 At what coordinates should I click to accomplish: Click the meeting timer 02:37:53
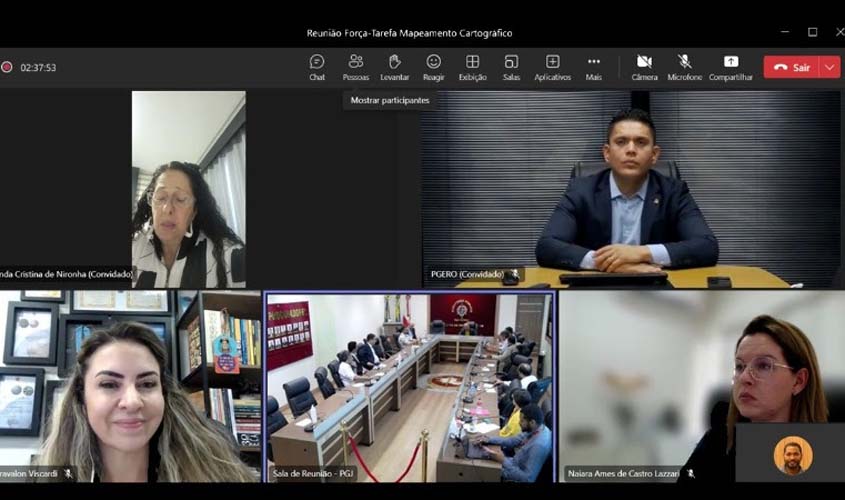[38, 68]
